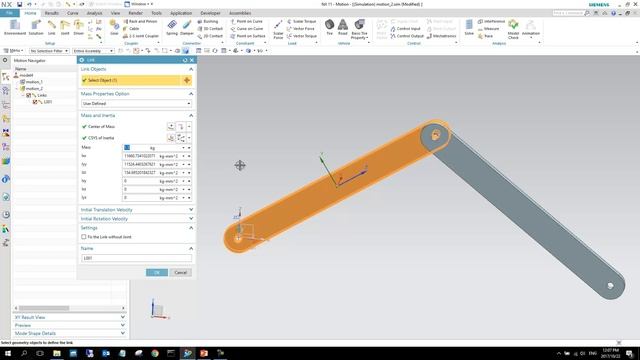The width and height of the screenshot is (640, 360).
Task: Open the Entire Assembly scope dropdown
Action: tap(93, 51)
